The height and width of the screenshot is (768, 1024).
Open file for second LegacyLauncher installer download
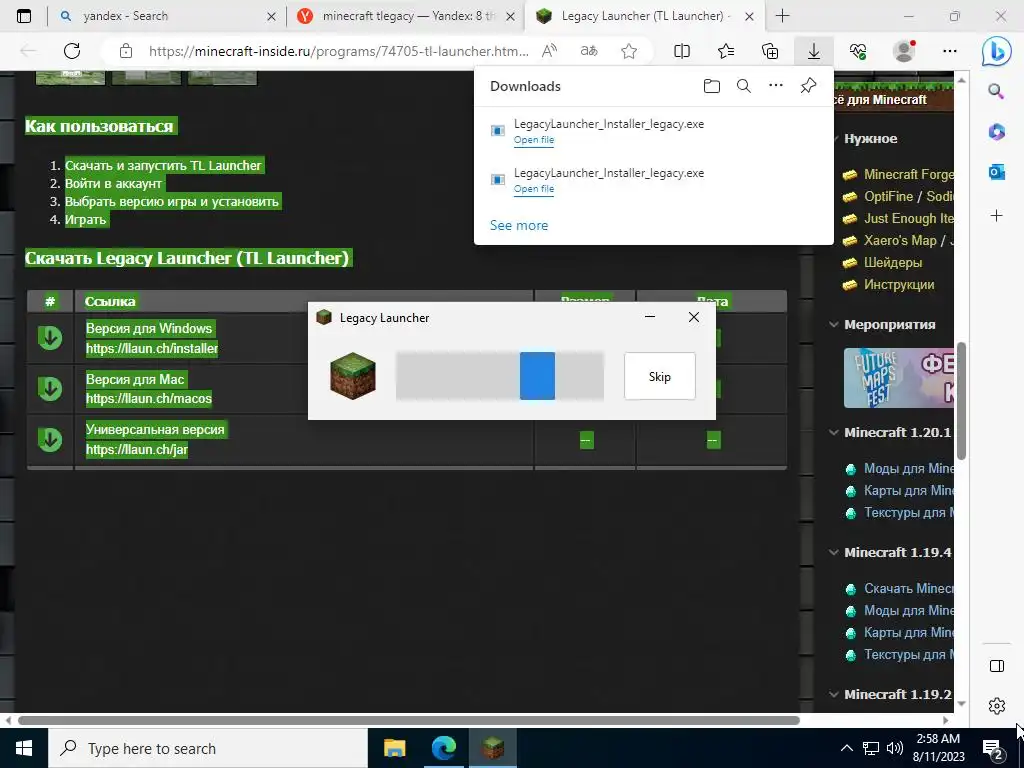click(534, 189)
